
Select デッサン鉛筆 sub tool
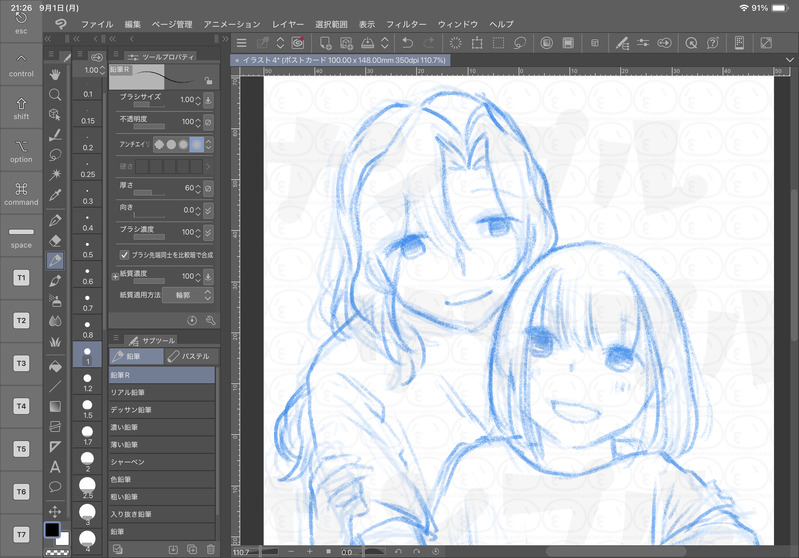[x=162, y=410]
